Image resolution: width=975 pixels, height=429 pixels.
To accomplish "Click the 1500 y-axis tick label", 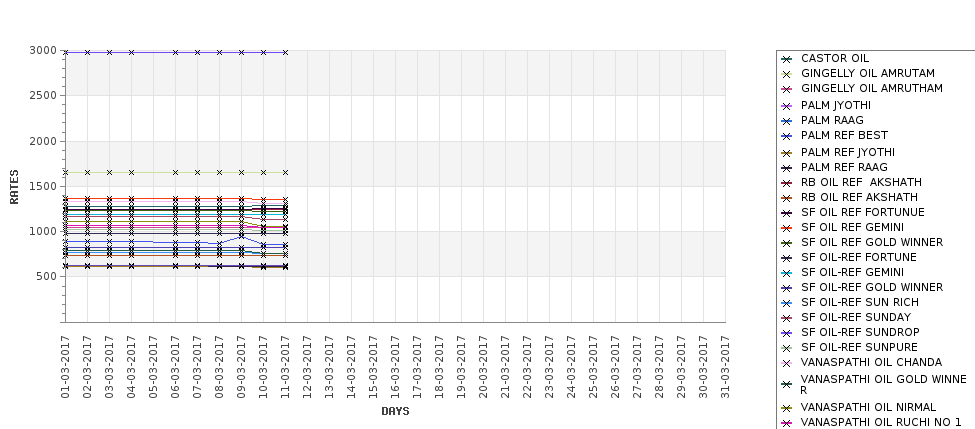I will click(x=43, y=187).
